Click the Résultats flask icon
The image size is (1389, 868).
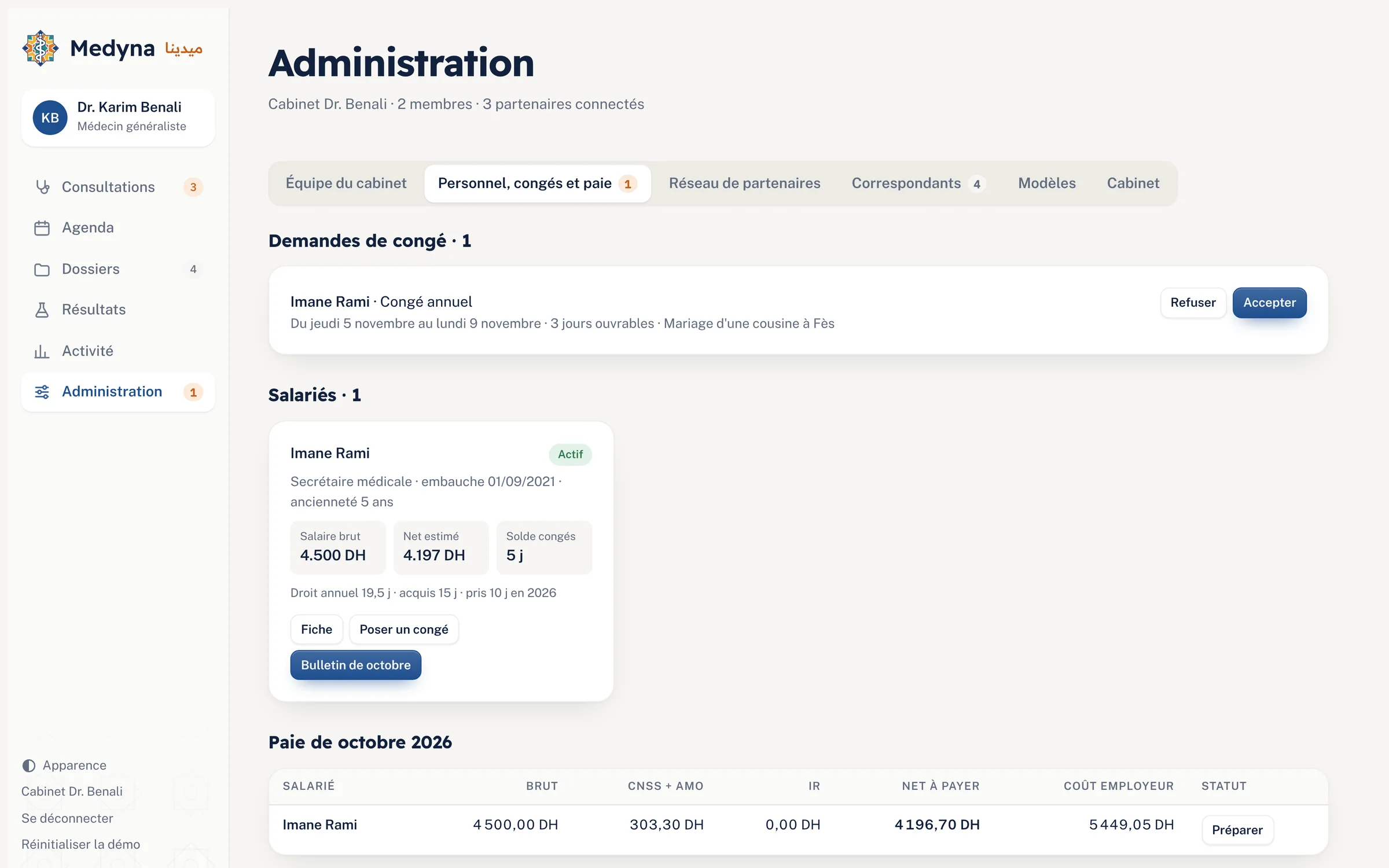pos(42,310)
